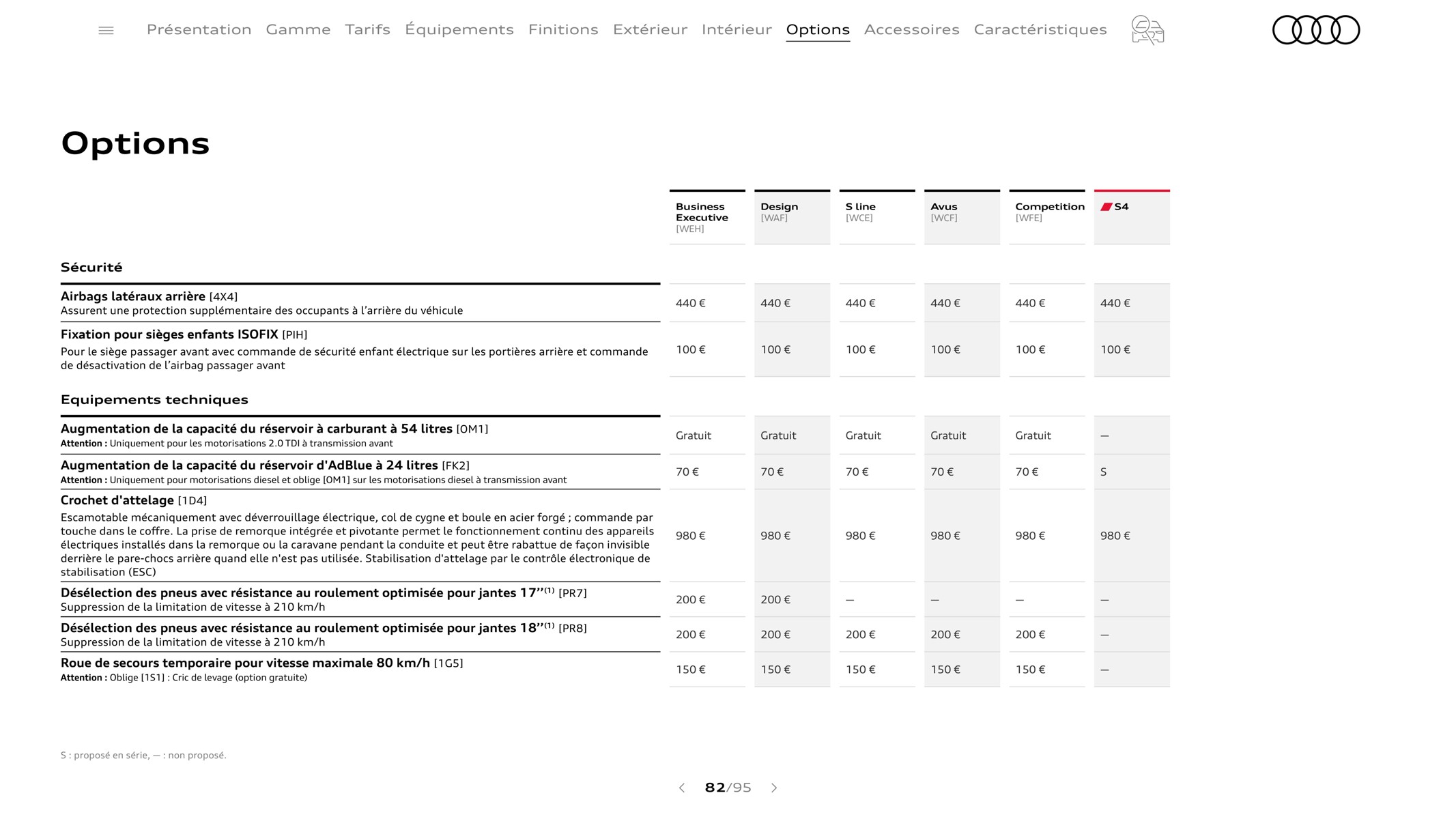
Task: Click the Audi four rings logo
Action: click(1316, 30)
